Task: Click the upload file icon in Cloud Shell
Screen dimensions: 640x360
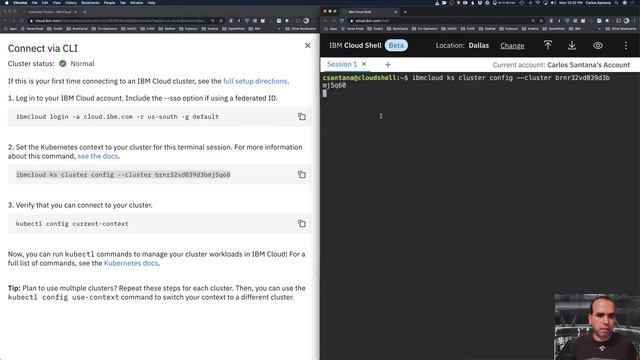Action: point(548,45)
